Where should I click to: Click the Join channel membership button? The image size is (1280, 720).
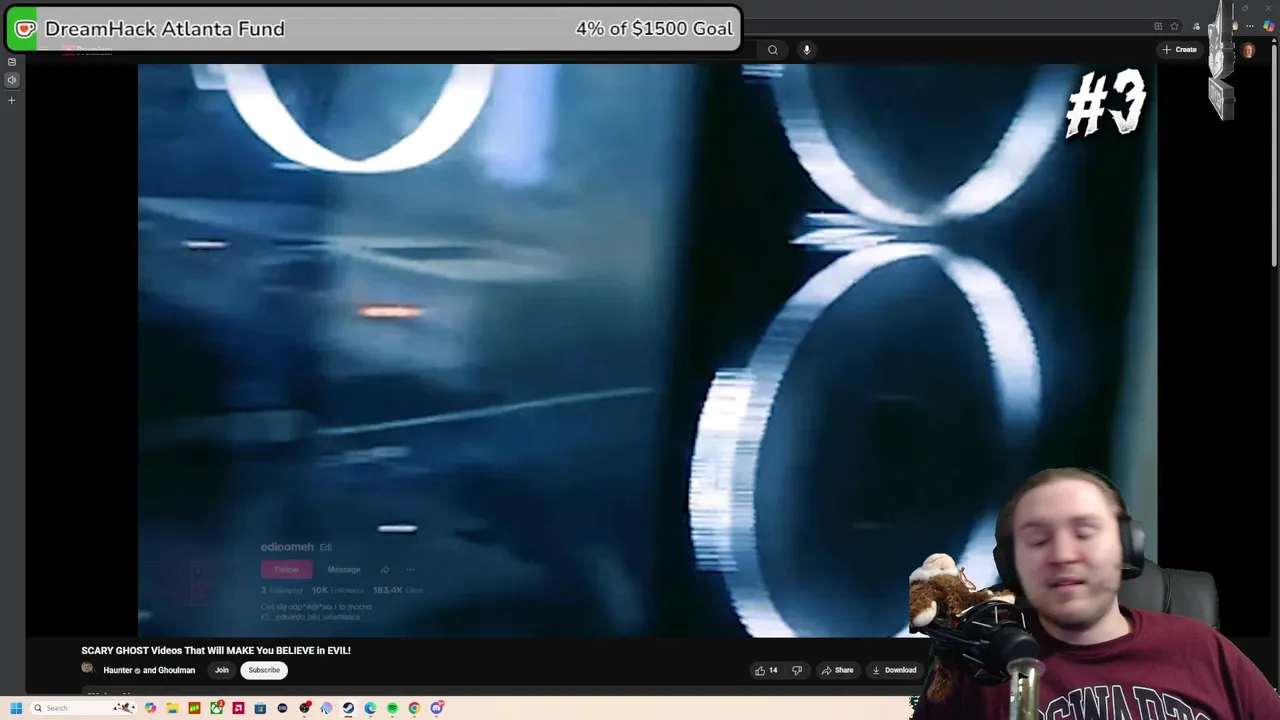[x=221, y=670]
